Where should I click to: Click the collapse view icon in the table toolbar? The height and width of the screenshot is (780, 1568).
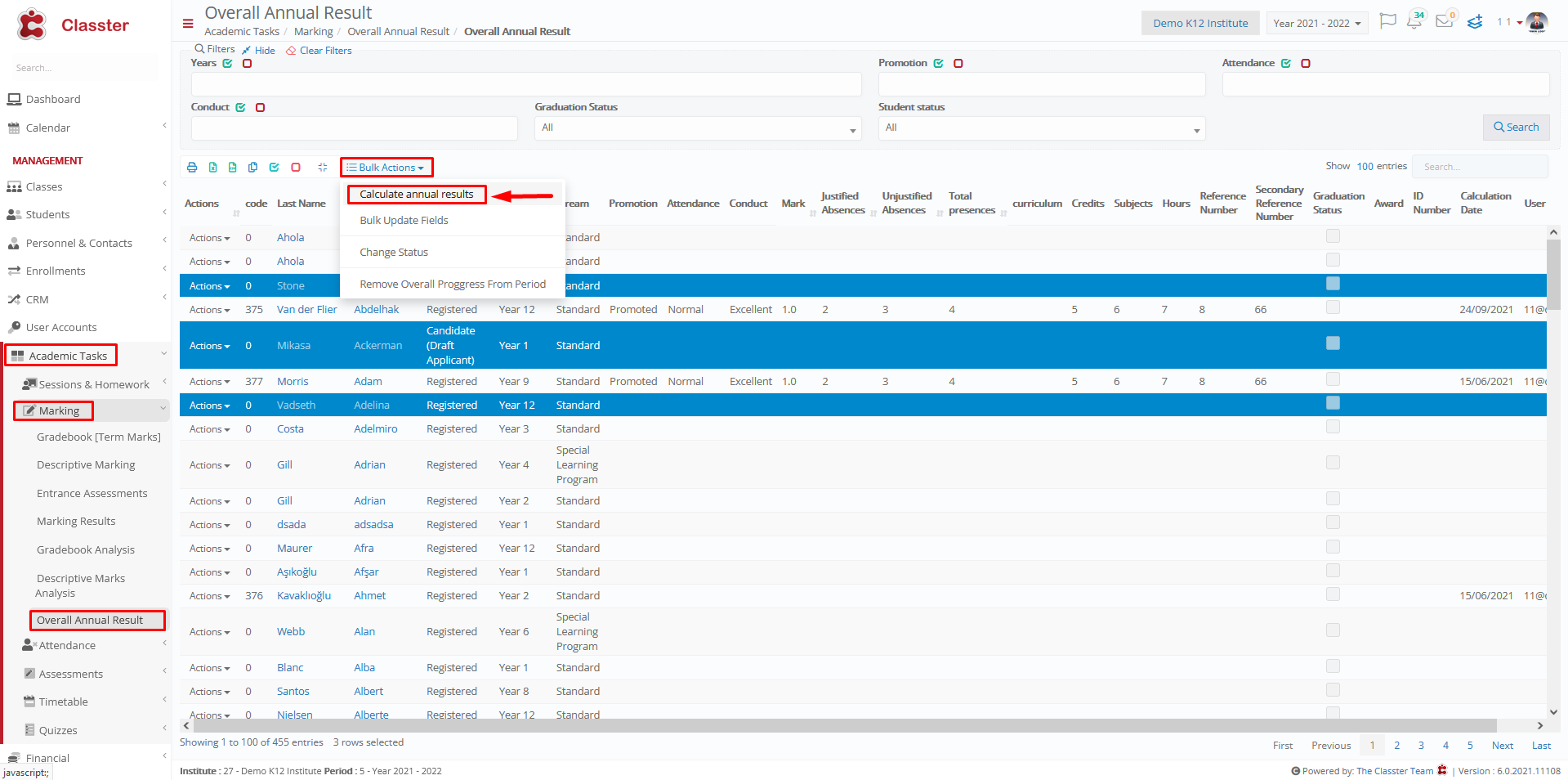322,168
